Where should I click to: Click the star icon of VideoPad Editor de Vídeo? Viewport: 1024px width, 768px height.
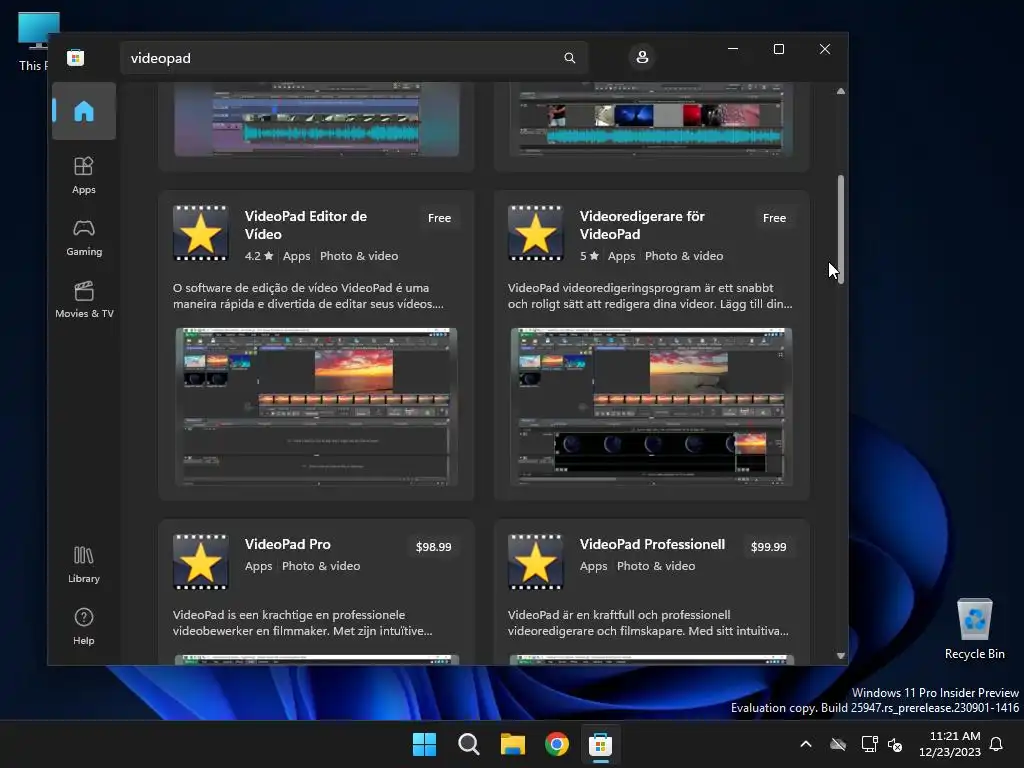pos(200,233)
